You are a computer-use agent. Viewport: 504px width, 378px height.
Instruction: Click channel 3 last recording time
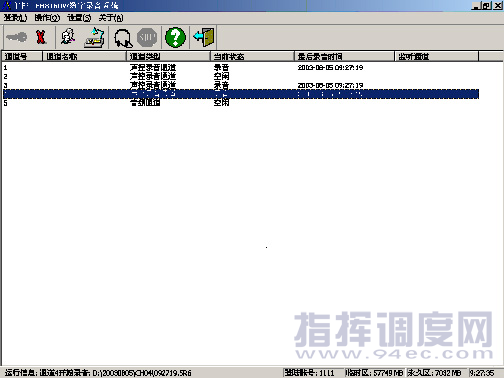click(x=330, y=85)
